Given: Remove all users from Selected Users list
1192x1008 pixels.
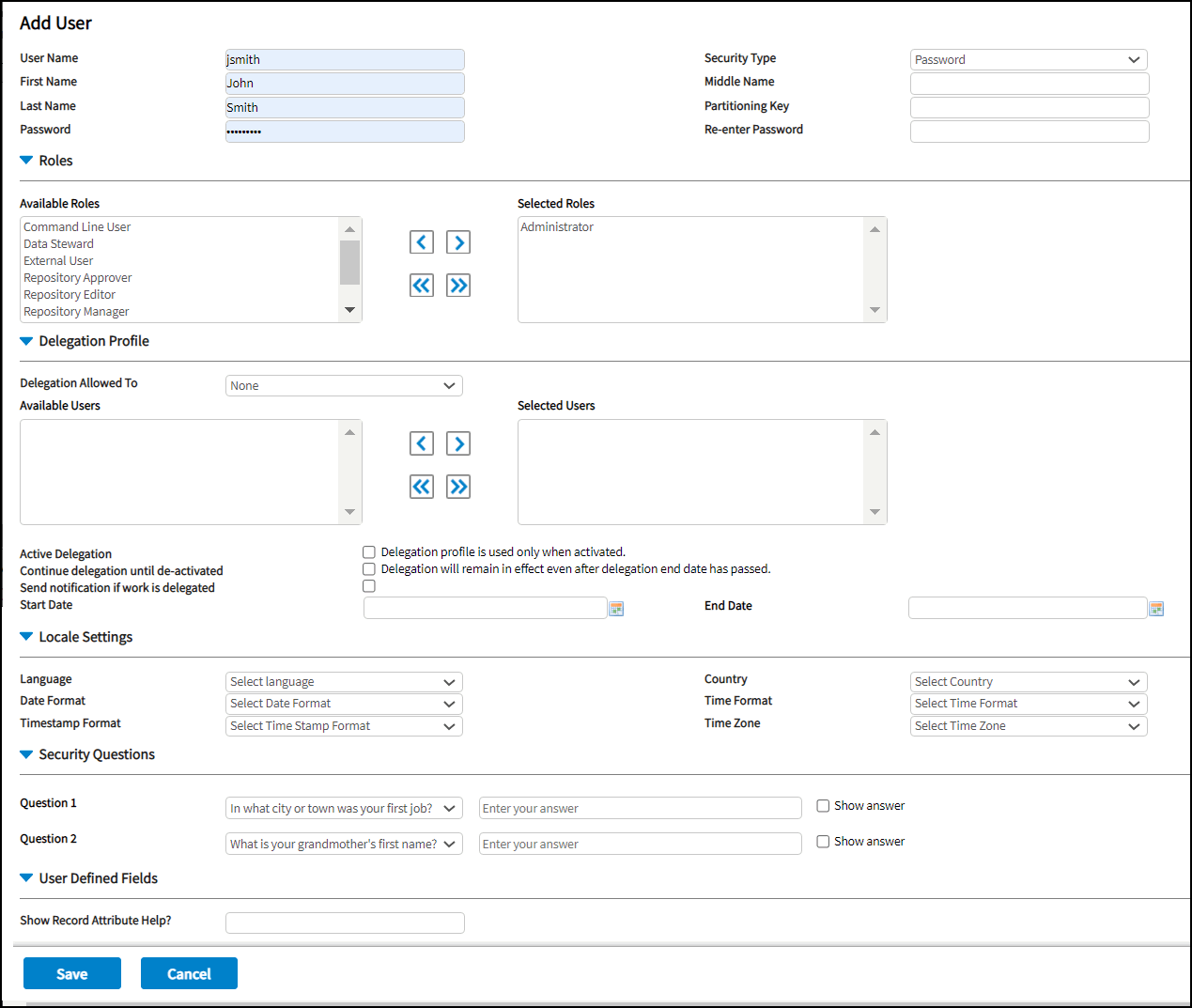Looking at the screenshot, I should pyautogui.click(x=422, y=487).
